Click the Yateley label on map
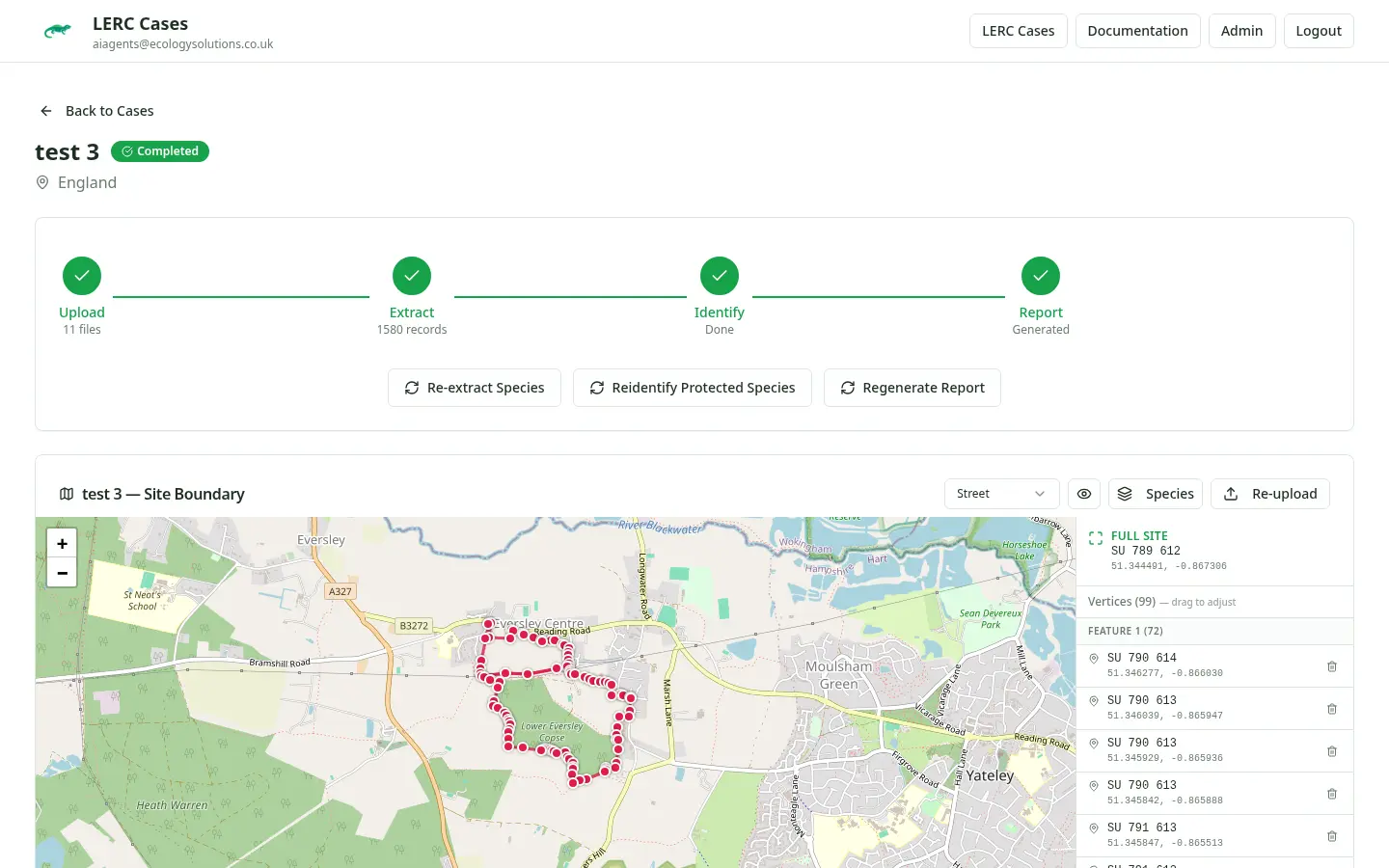The image size is (1389, 868). pyautogui.click(x=991, y=775)
